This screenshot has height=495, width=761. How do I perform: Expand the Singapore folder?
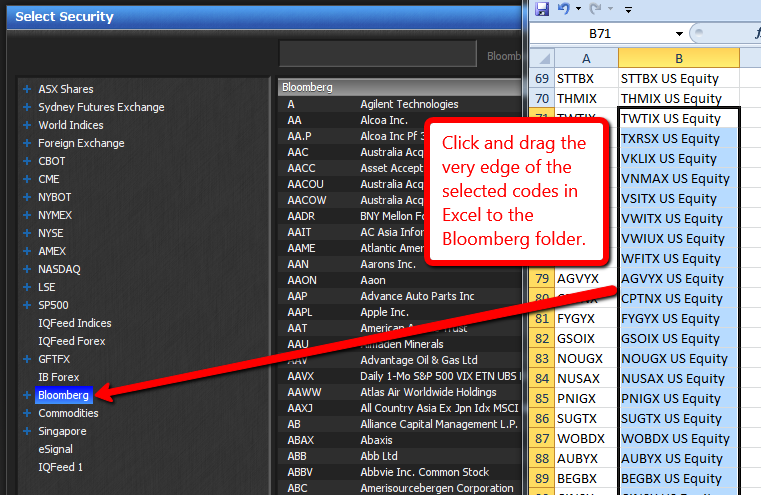(27, 431)
